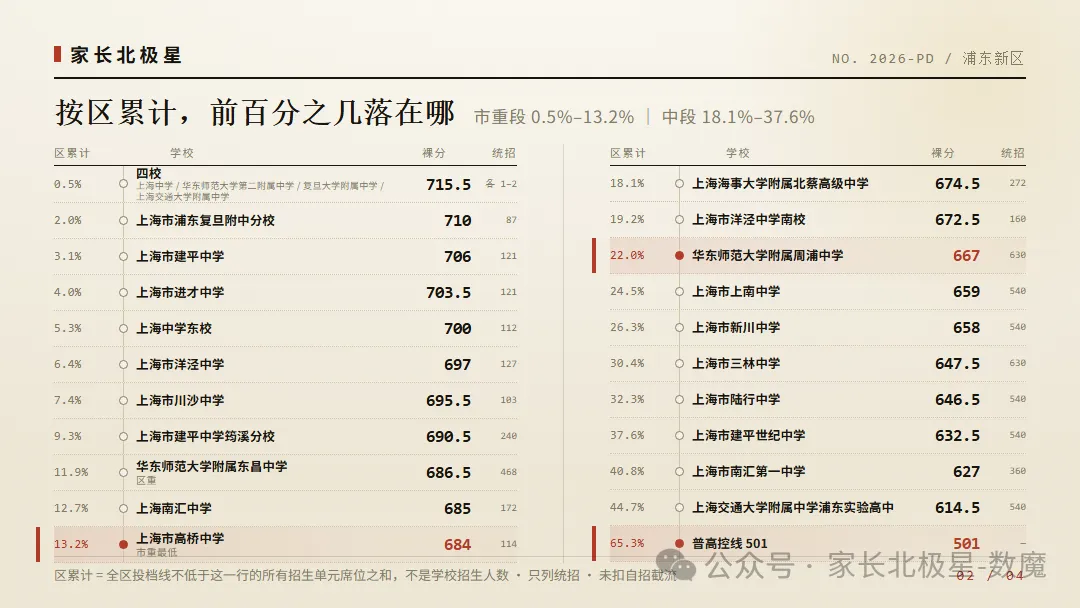Select 上海市南汇第一中学 school name
This screenshot has width=1080, height=608.
[x=749, y=472]
